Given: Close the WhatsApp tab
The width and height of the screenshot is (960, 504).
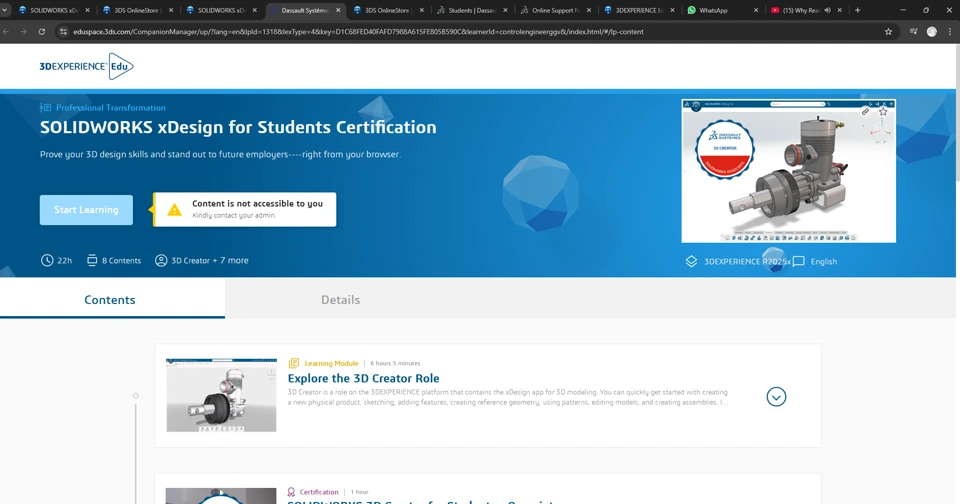Looking at the screenshot, I should [756, 10].
